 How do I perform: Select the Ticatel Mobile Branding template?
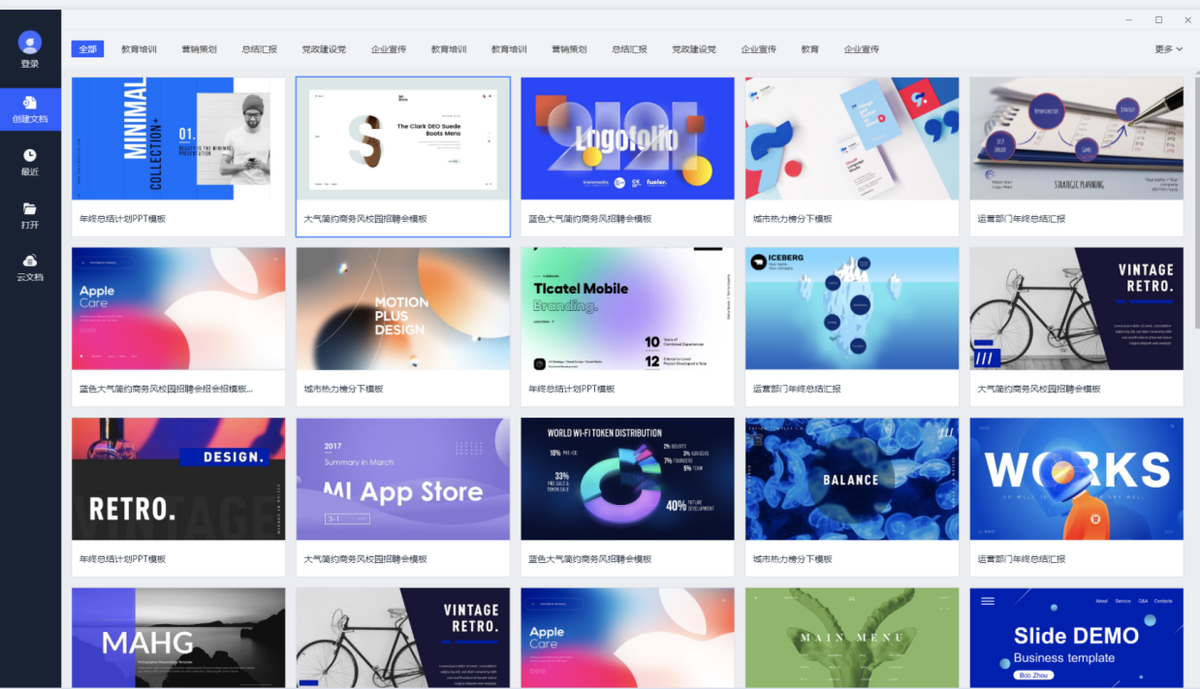point(628,309)
